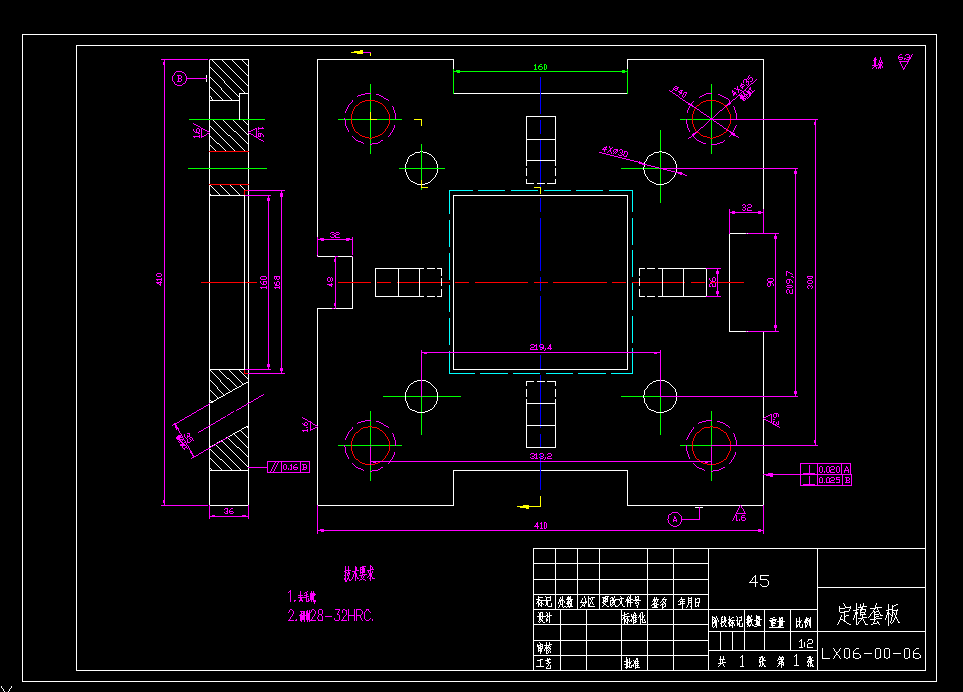Click the 209.7 vertical dimension text
963x692 pixels.
coord(790,282)
